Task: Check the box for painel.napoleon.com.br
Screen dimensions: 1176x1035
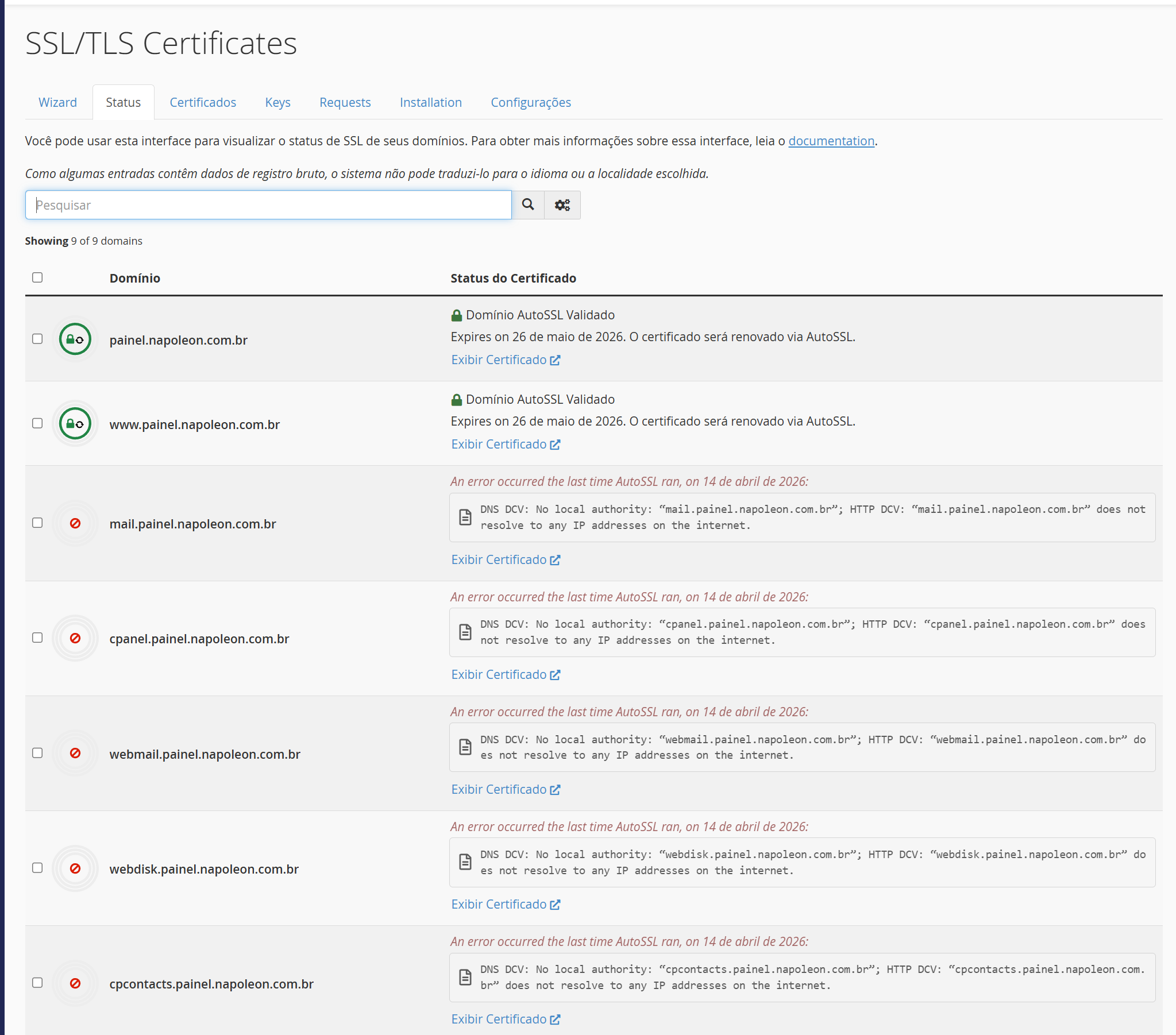Action: 37,339
